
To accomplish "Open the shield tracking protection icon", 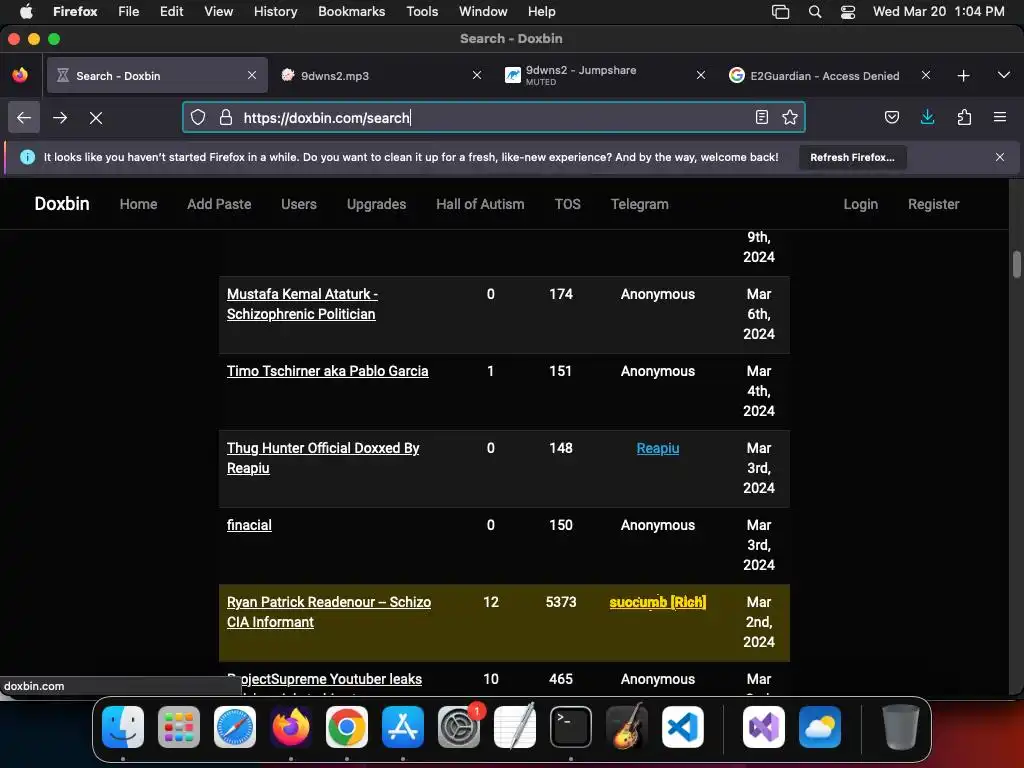I will click(198, 118).
